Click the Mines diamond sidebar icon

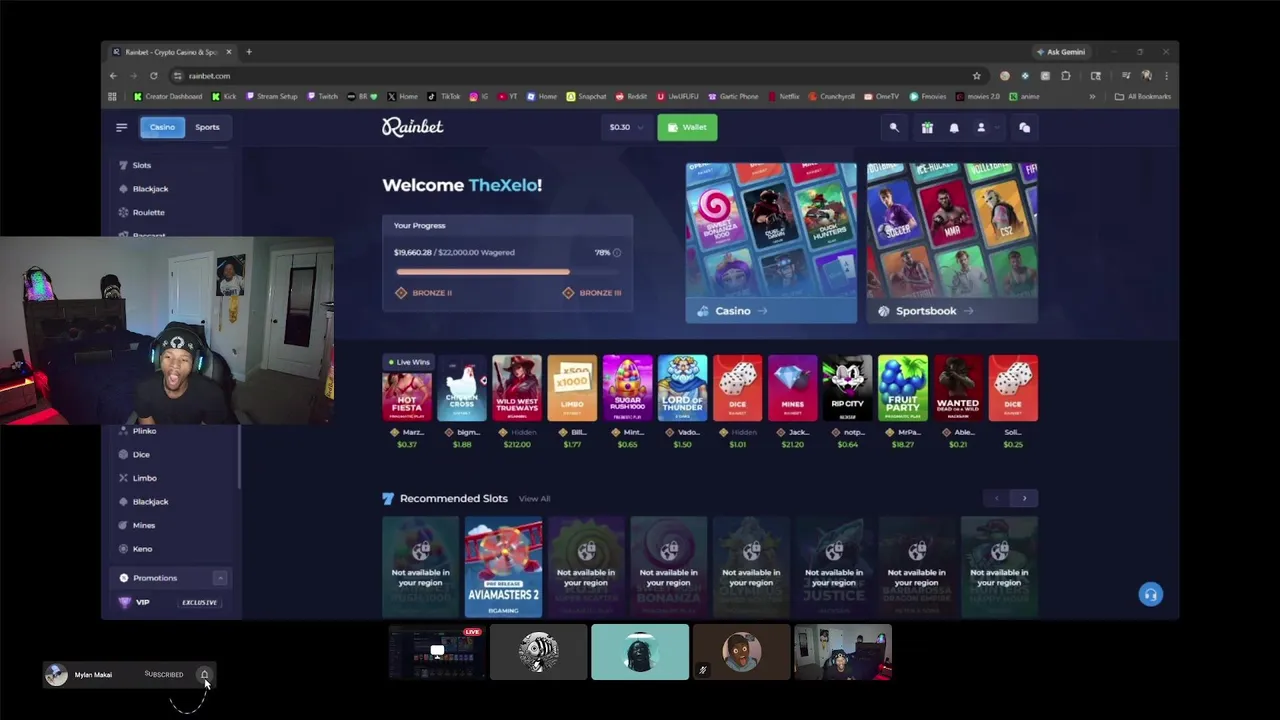click(123, 525)
